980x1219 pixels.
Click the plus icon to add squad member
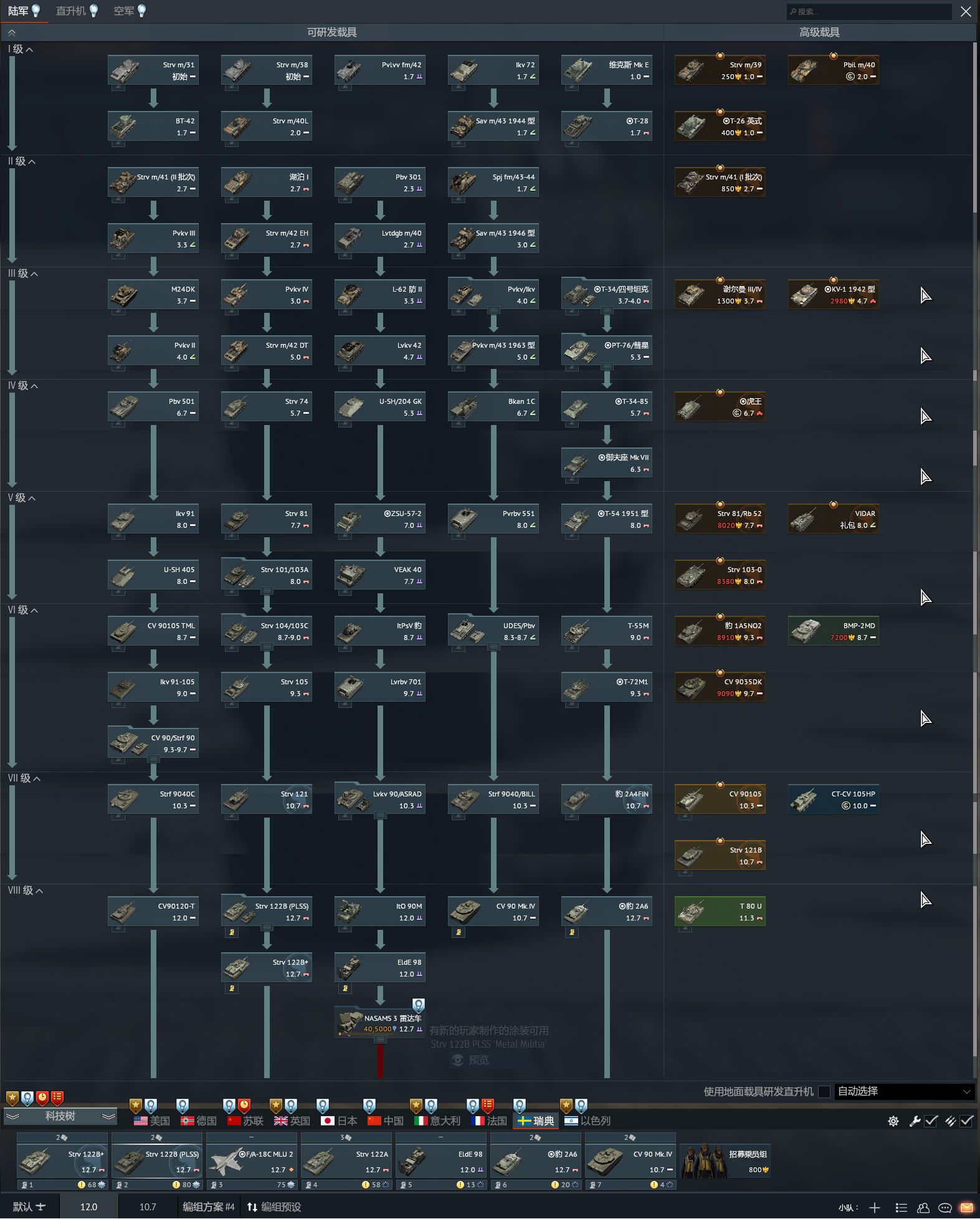875,1207
